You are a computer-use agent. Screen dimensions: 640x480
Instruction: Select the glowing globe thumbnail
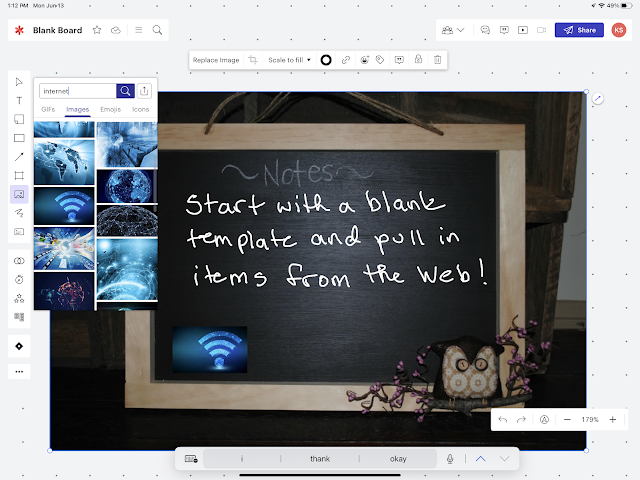point(127,186)
